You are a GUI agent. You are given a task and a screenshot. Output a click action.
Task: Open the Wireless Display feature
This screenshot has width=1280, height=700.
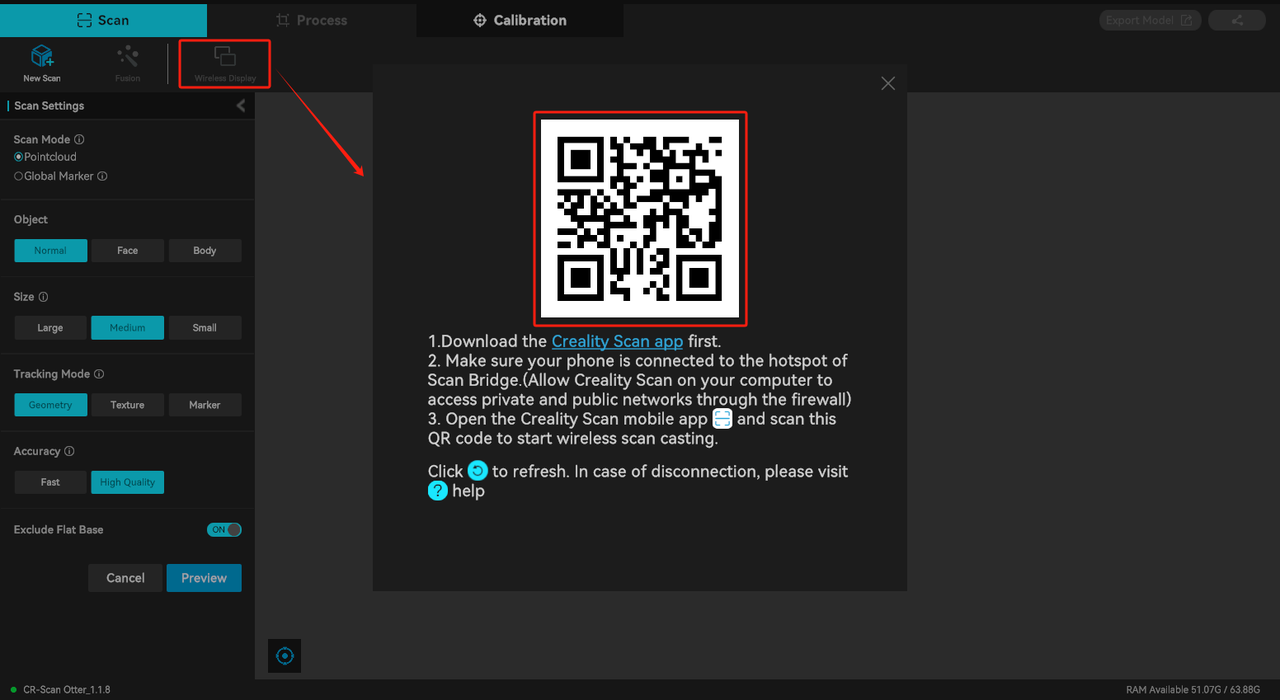[x=224, y=62]
